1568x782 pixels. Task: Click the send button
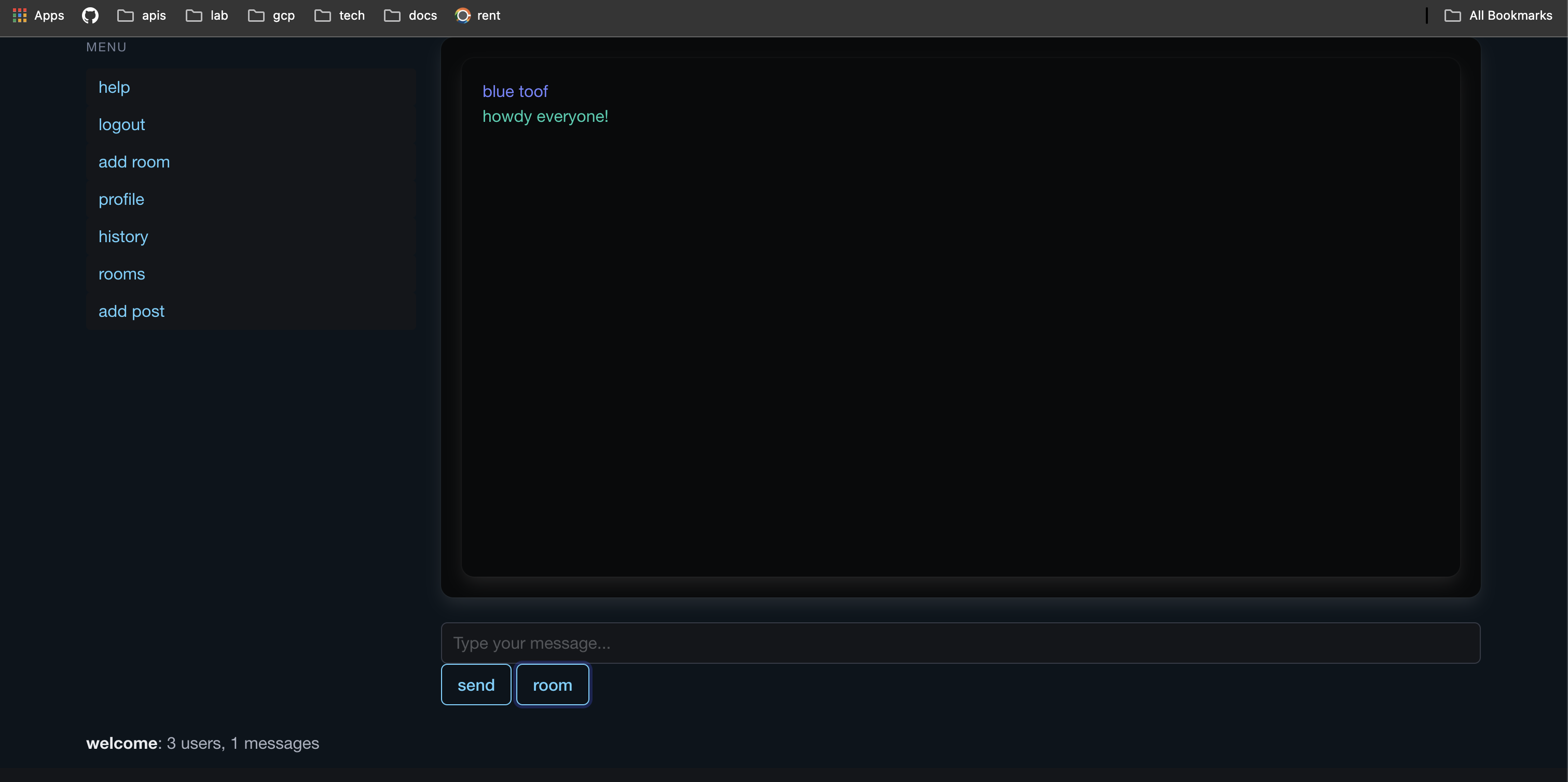click(476, 685)
